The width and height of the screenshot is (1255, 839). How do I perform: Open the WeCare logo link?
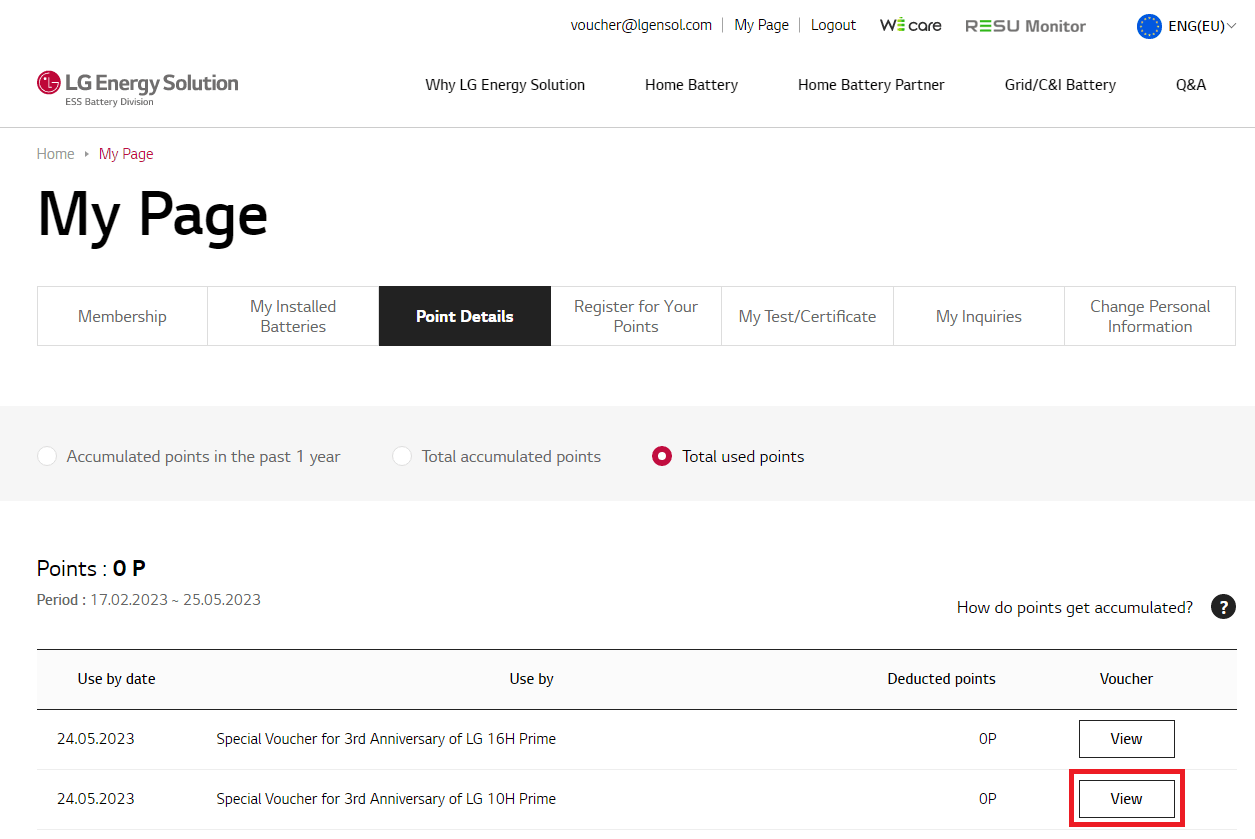point(910,26)
